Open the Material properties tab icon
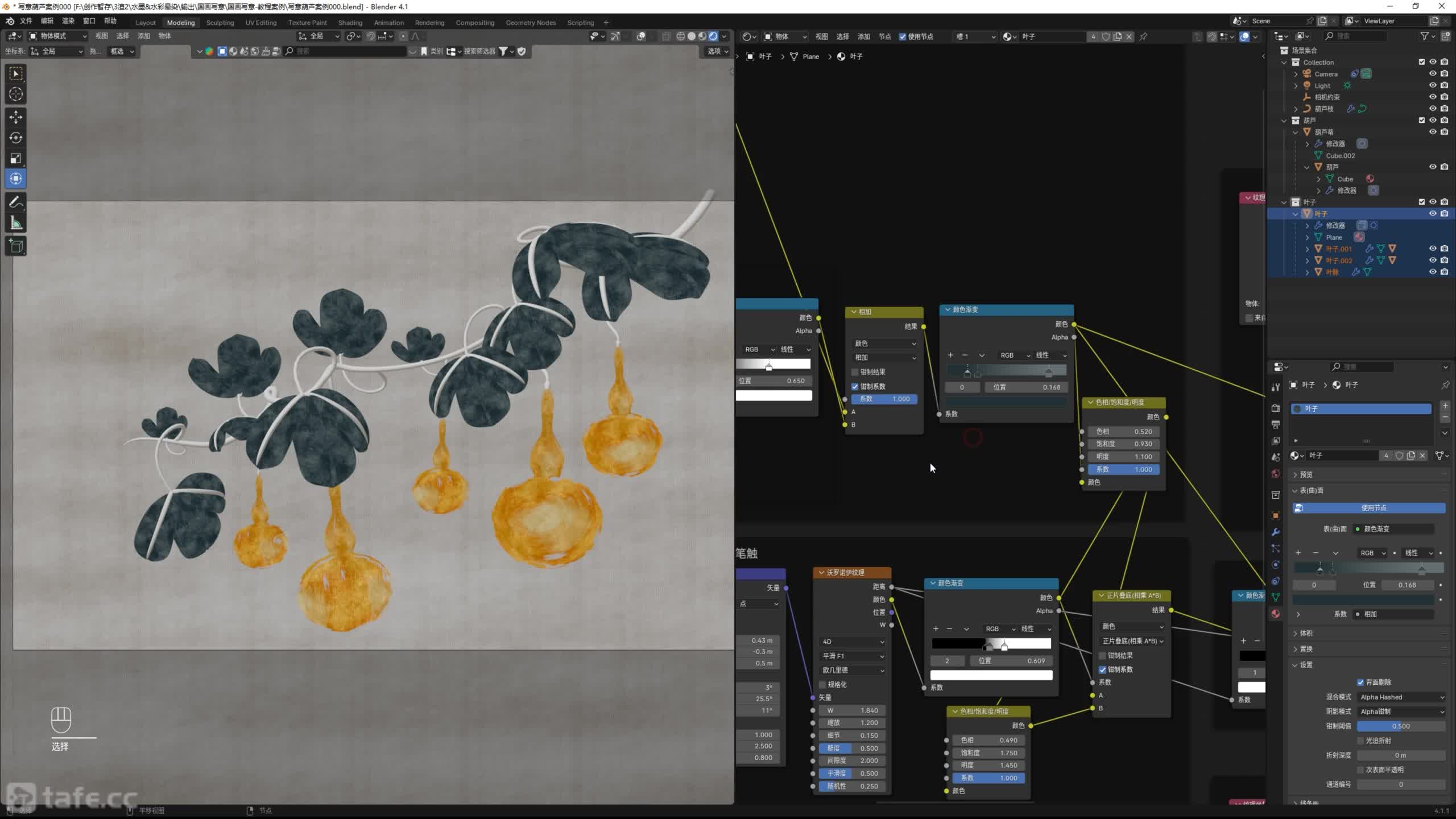Screen dimensions: 1456x819 [1276, 614]
